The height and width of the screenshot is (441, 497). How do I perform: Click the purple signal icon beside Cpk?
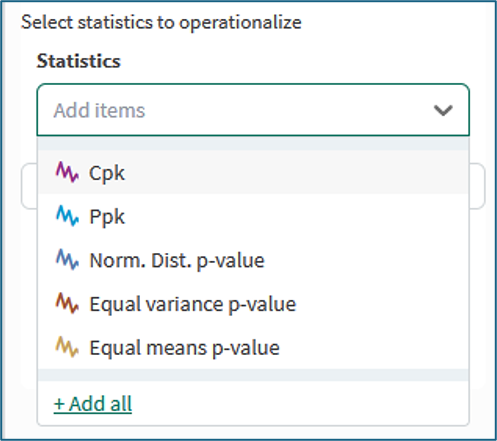(x=67, y=172)
